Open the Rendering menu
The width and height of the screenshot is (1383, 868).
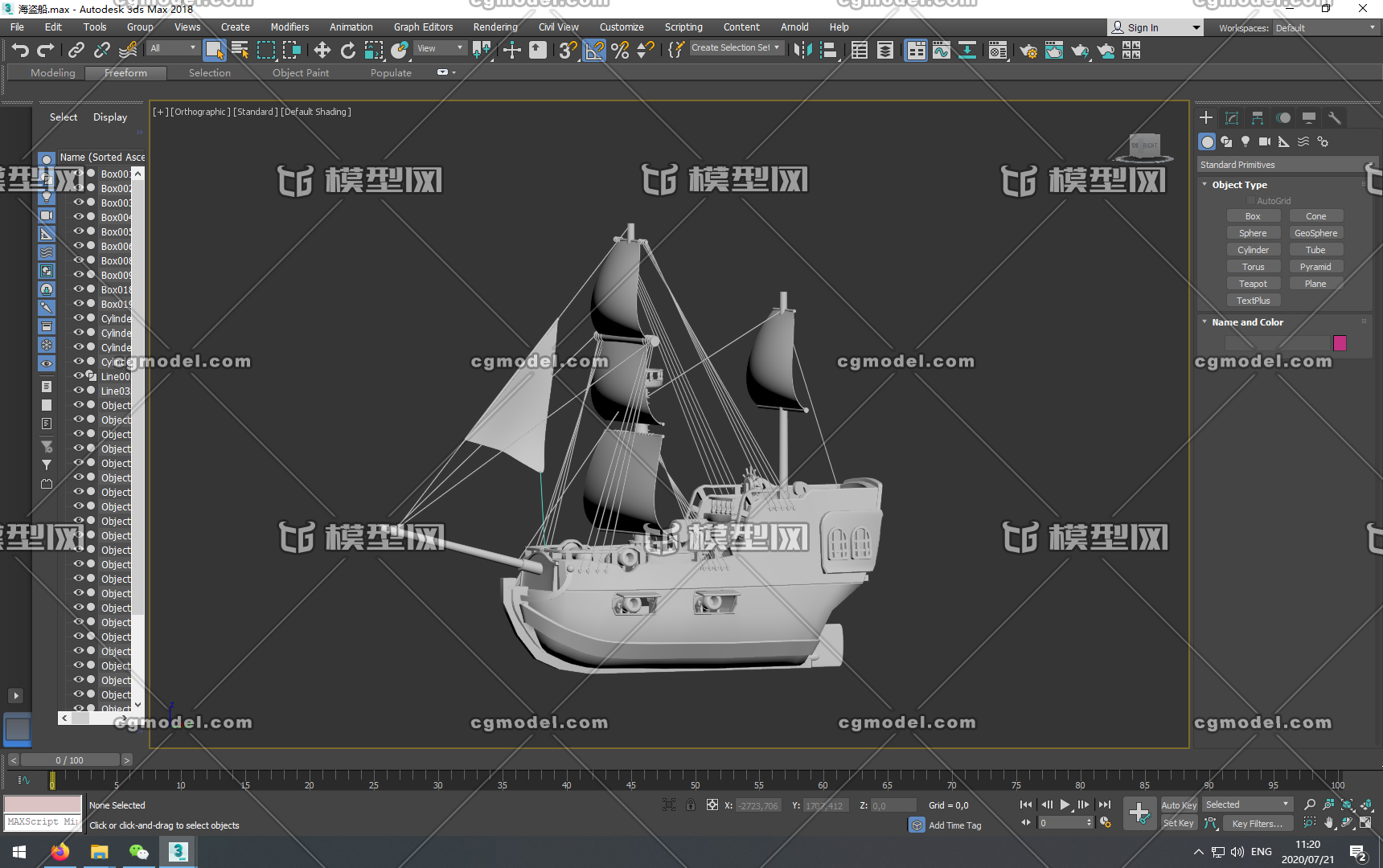coord(495,27)
